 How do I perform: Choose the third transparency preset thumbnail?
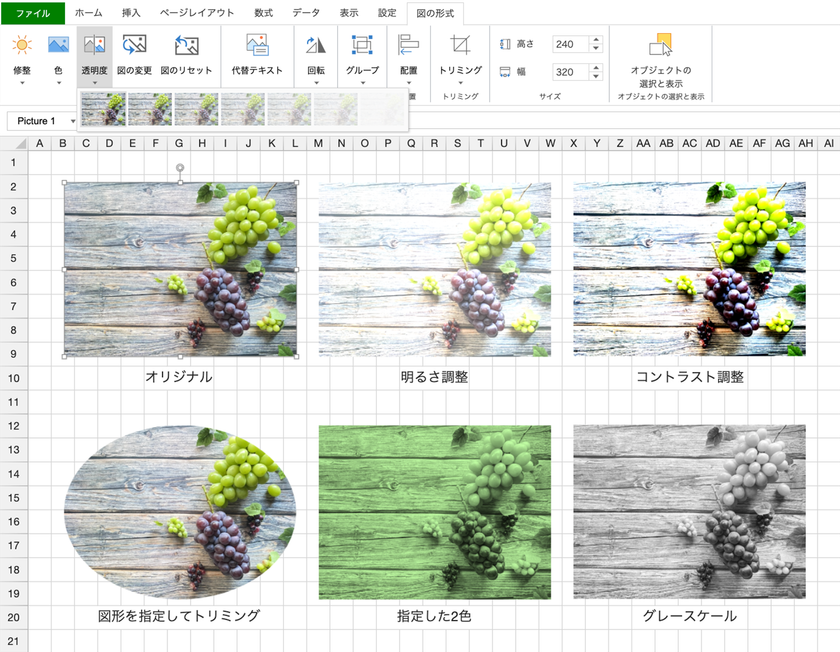pos(196,109)
